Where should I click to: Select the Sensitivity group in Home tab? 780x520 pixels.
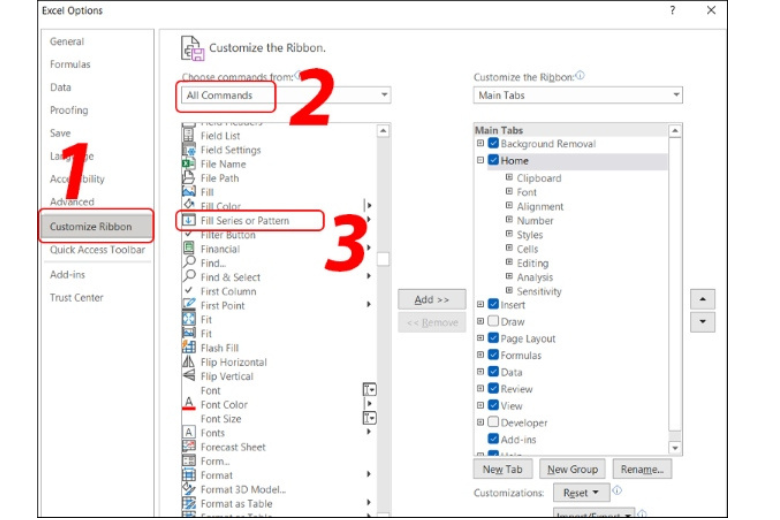tap(539, 292)
